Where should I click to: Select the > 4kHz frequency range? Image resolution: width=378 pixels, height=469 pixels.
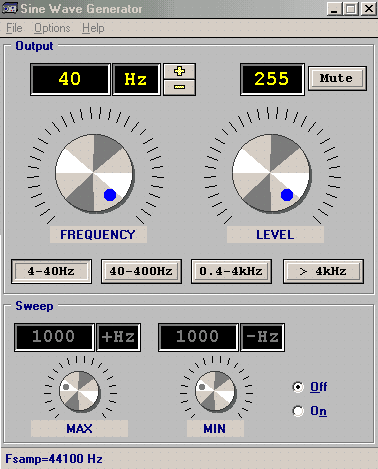[x=323, y=271]
